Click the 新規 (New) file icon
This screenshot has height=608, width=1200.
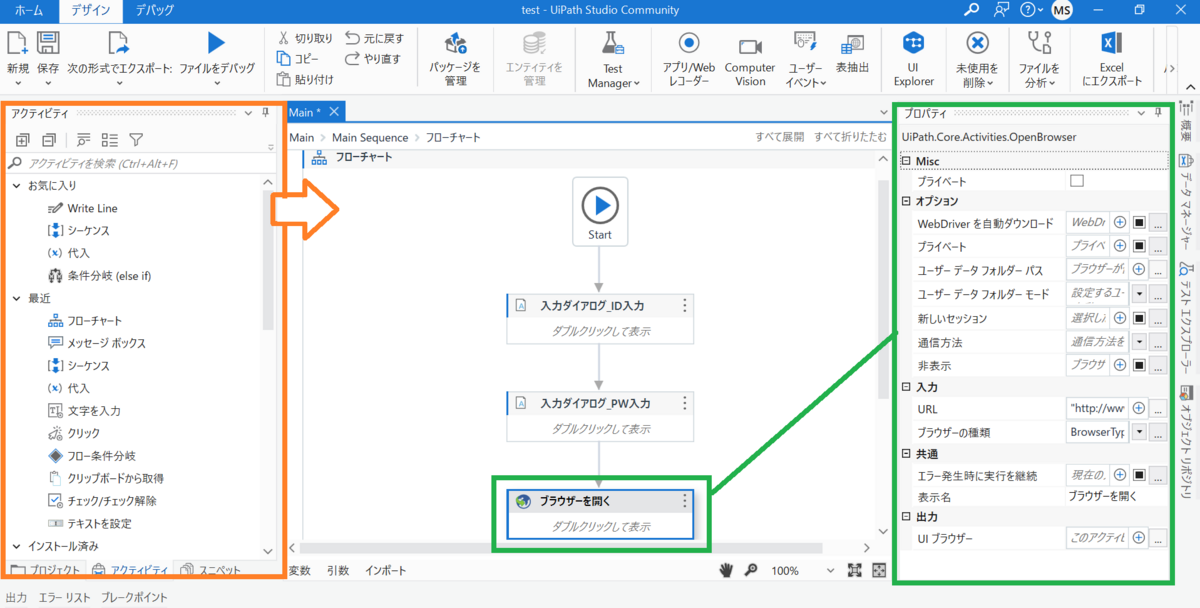coord(17,43)
